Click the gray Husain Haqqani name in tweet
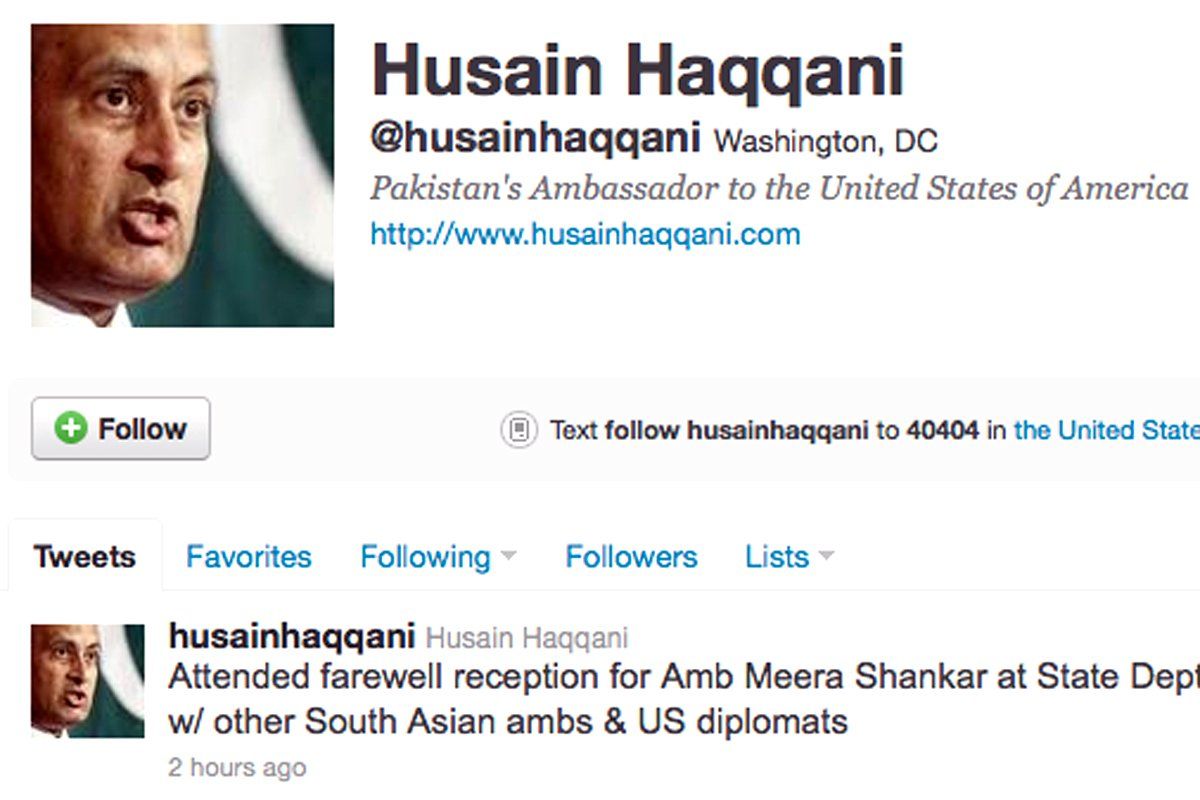 point(527,637)
